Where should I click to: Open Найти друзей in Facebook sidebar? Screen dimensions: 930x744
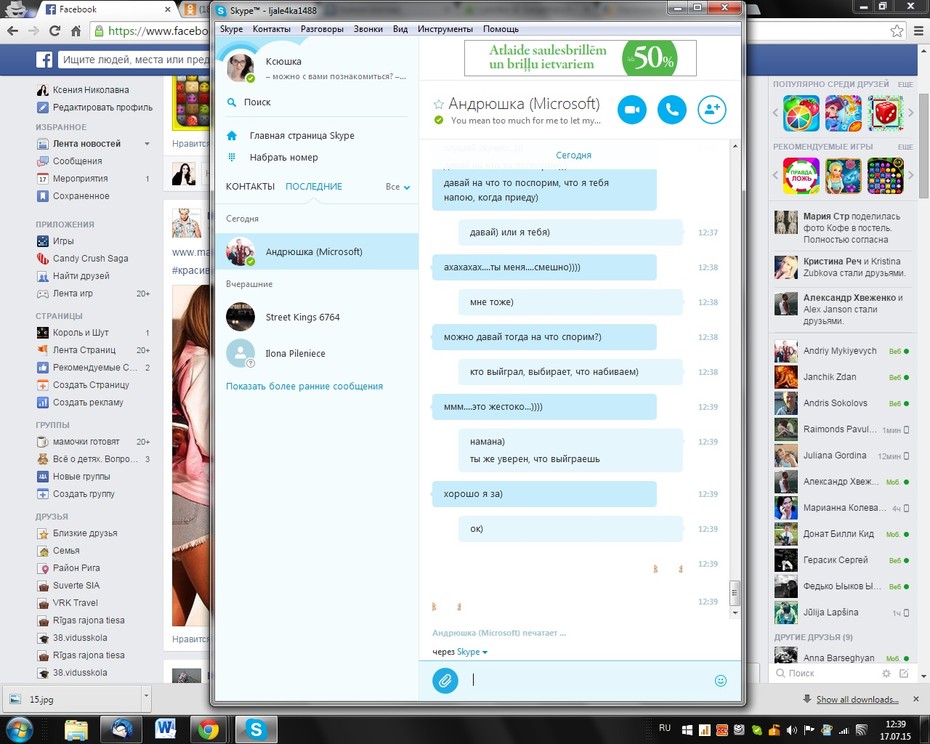(81, 276)
